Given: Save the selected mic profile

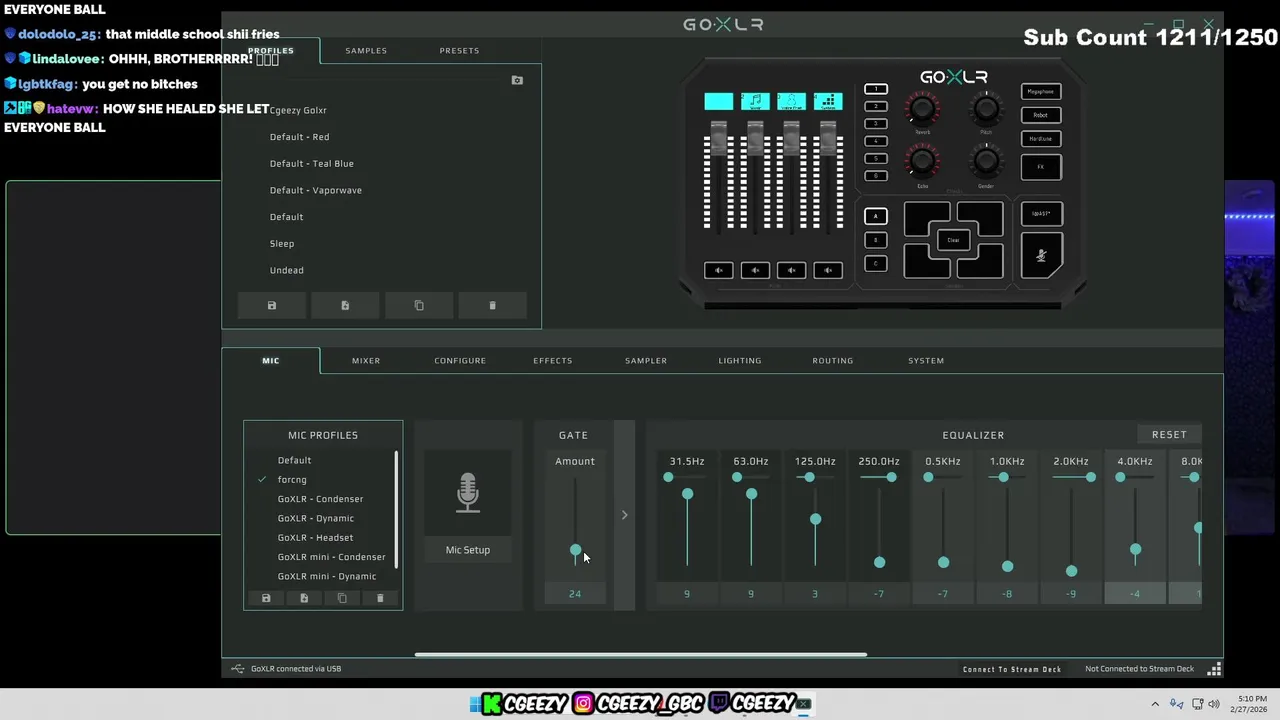Looking at the screenshot, I should (x=266, y=598).
